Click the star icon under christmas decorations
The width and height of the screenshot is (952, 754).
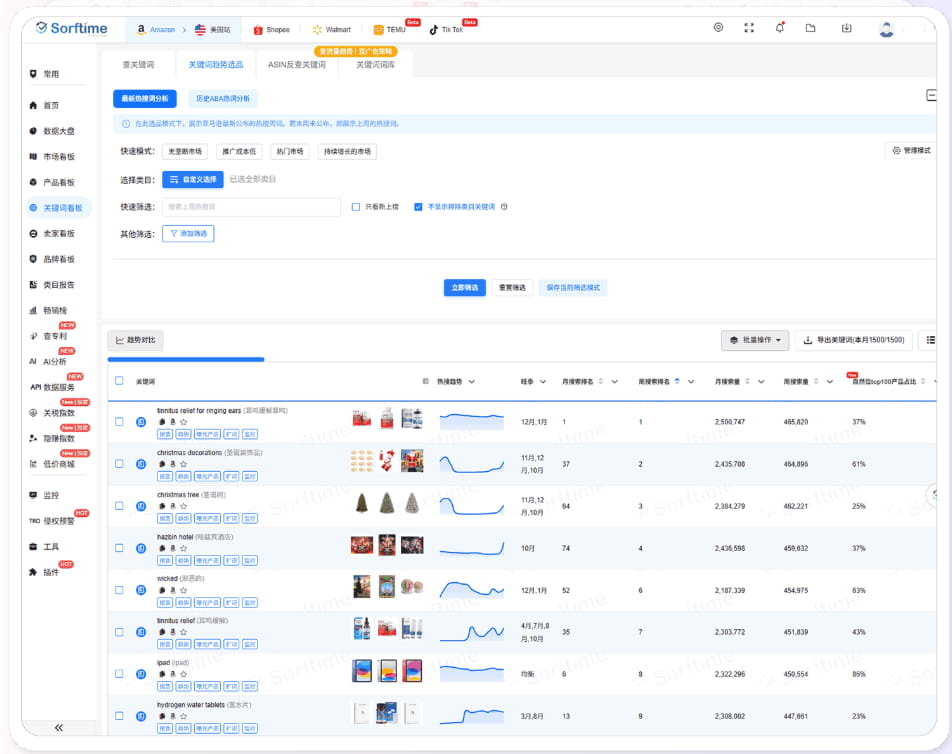click(183, 464)
